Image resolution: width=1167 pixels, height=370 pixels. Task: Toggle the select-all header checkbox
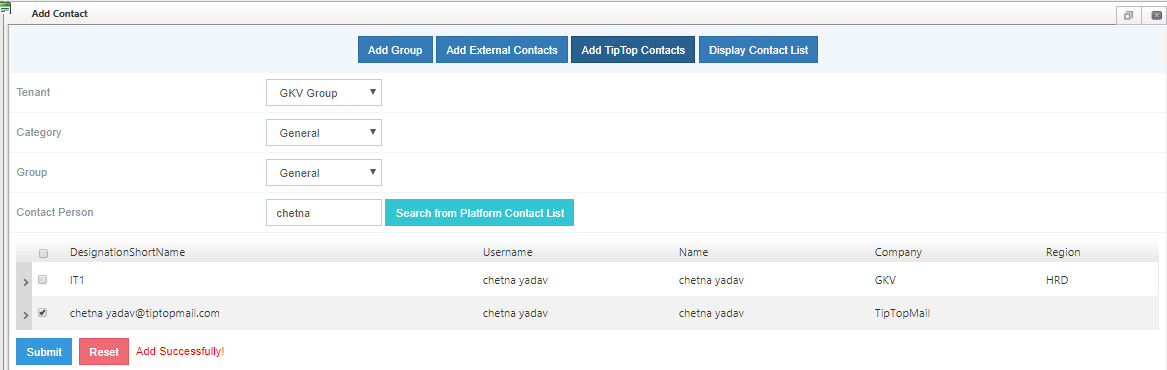coord(42,253)
